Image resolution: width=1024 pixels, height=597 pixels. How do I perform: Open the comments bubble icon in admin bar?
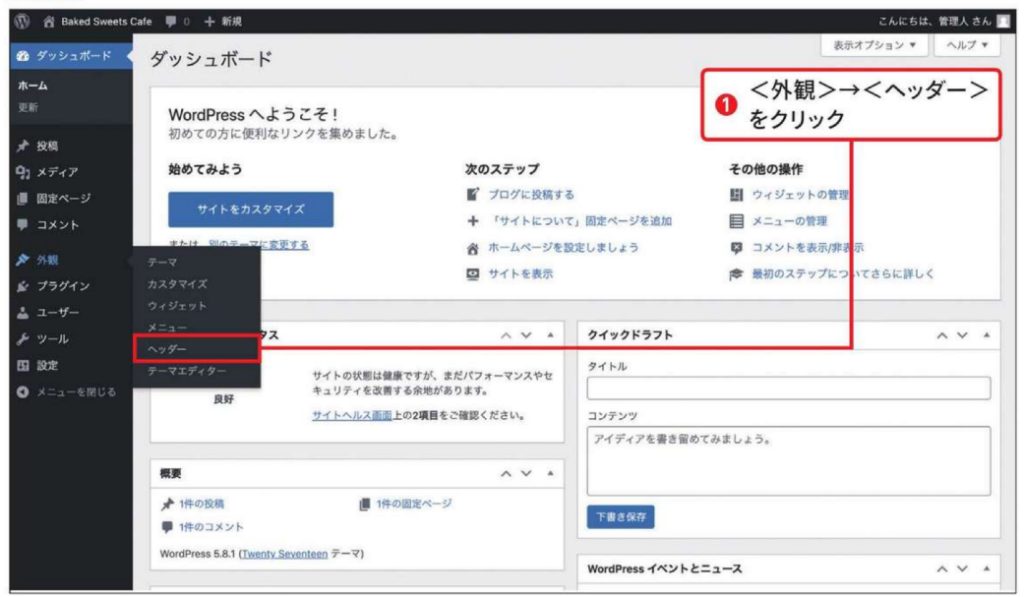pos(172,21)
